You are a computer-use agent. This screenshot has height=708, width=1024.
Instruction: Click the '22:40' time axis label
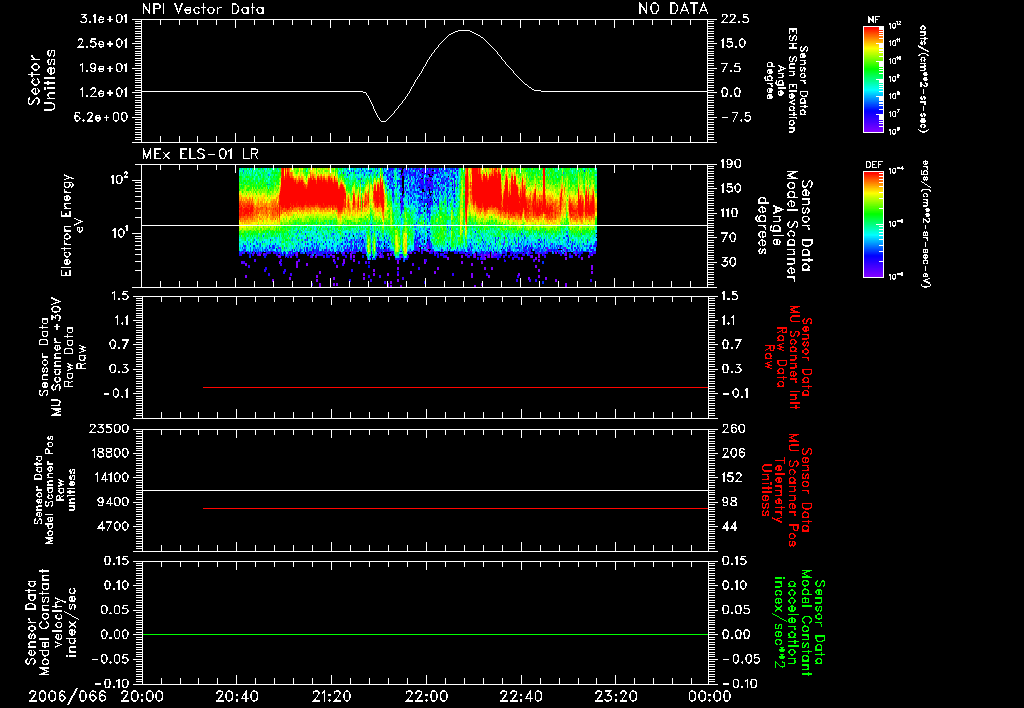point(520,696)
